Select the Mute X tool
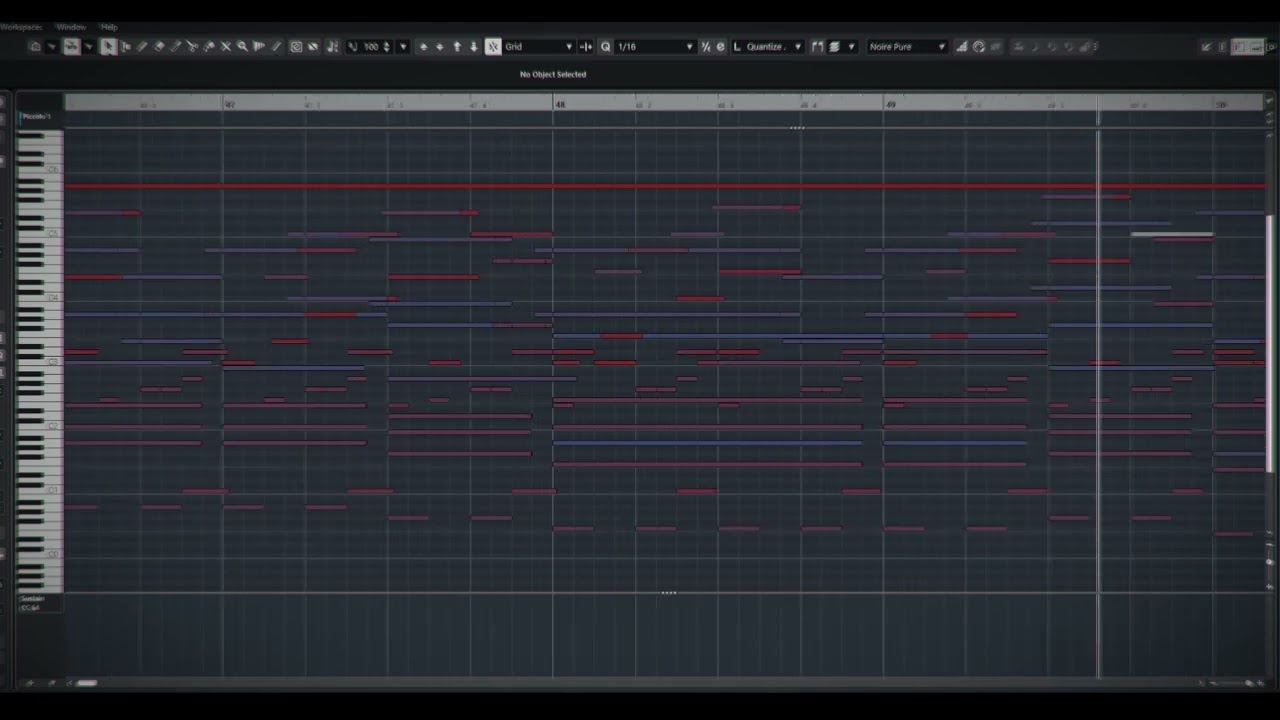Image resolution: width=1280 pixels, height=720 pixels. tap(226, 47)
